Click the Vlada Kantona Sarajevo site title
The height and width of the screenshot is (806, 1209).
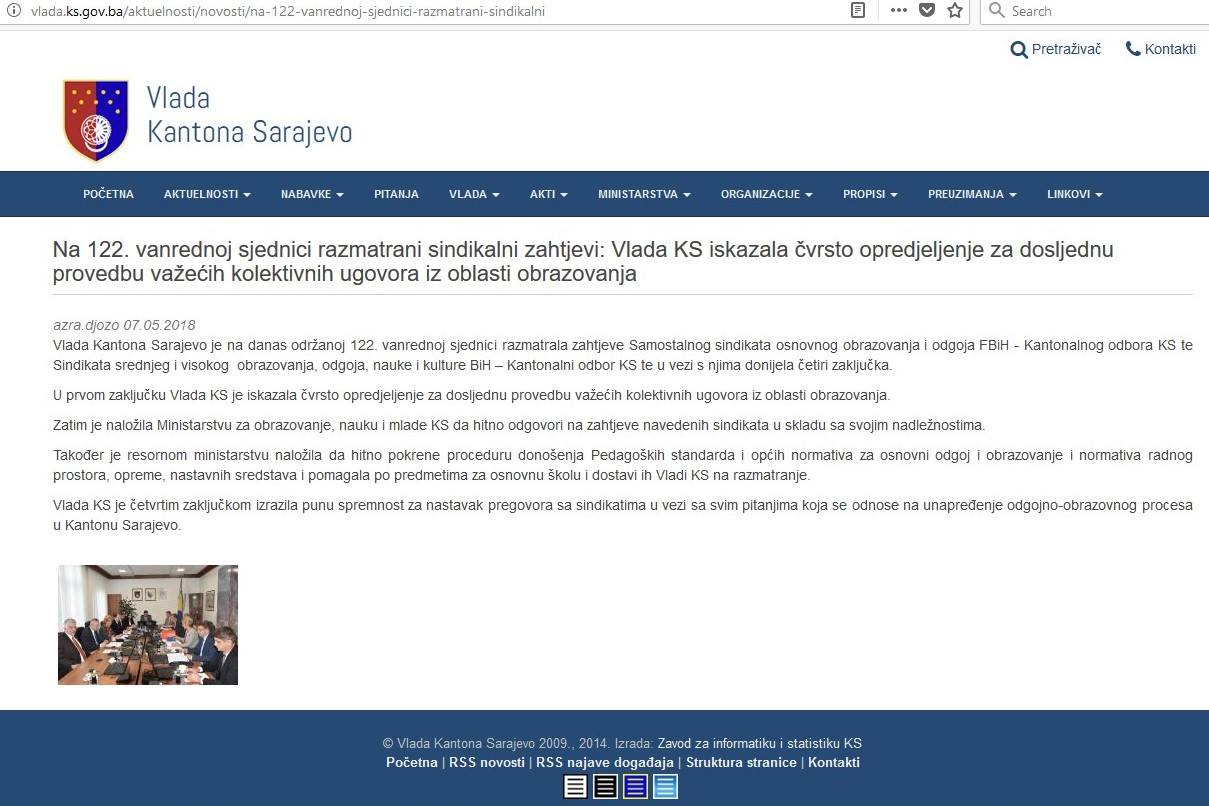tap(249, 115)
